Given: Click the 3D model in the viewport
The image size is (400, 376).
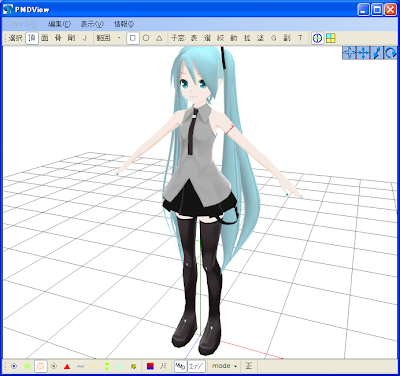Looking at the screenshot, I should [x=200, y=200].
